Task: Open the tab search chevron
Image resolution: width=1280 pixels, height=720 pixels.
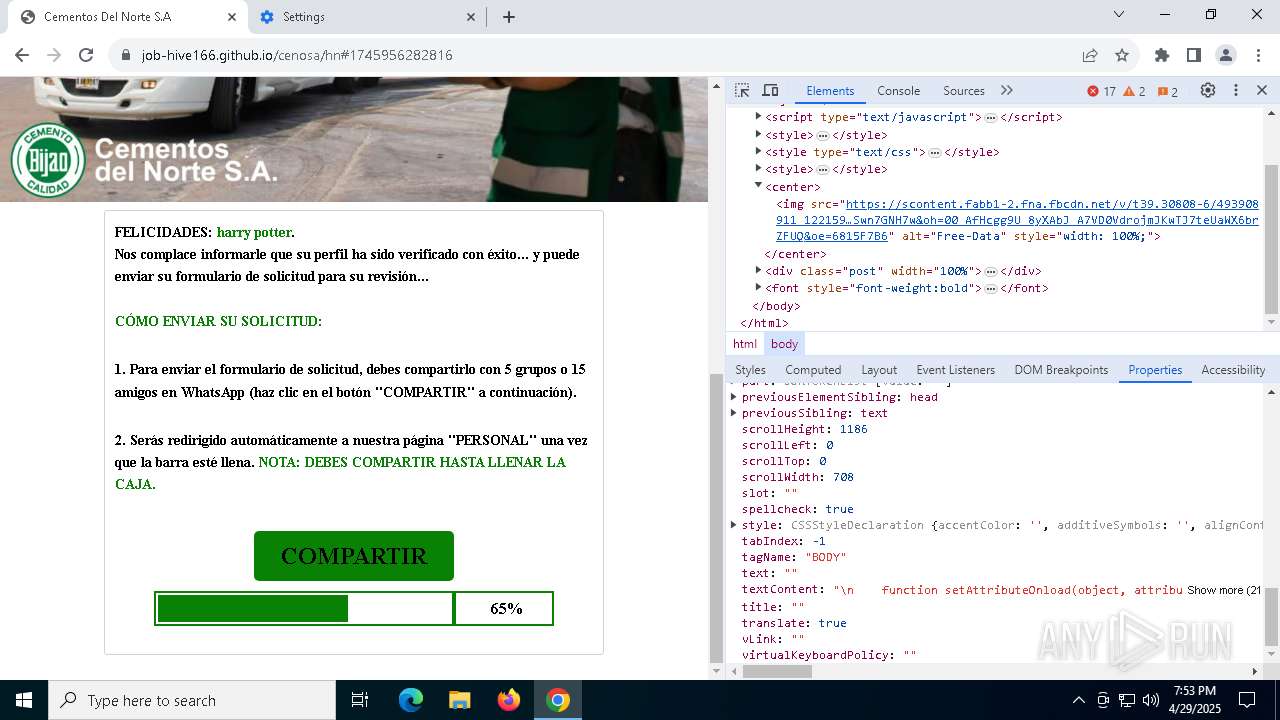Action: tap(1120, 14)
